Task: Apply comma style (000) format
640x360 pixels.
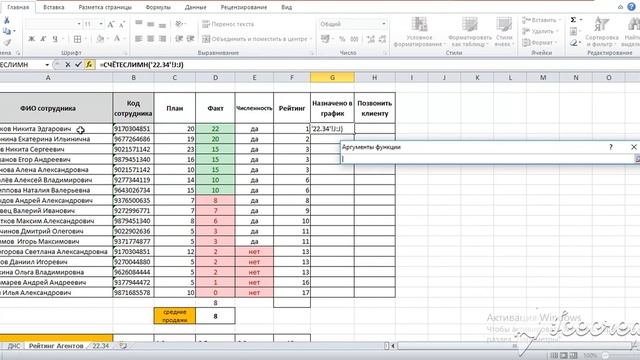Action: [354, 39]
